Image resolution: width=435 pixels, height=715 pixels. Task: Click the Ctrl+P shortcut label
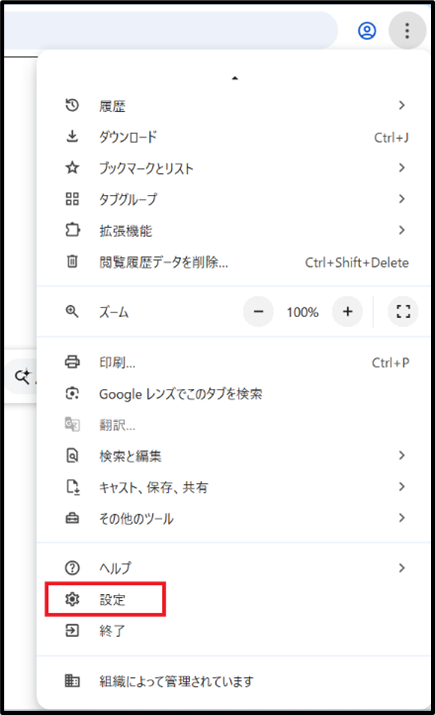(390, 363)
